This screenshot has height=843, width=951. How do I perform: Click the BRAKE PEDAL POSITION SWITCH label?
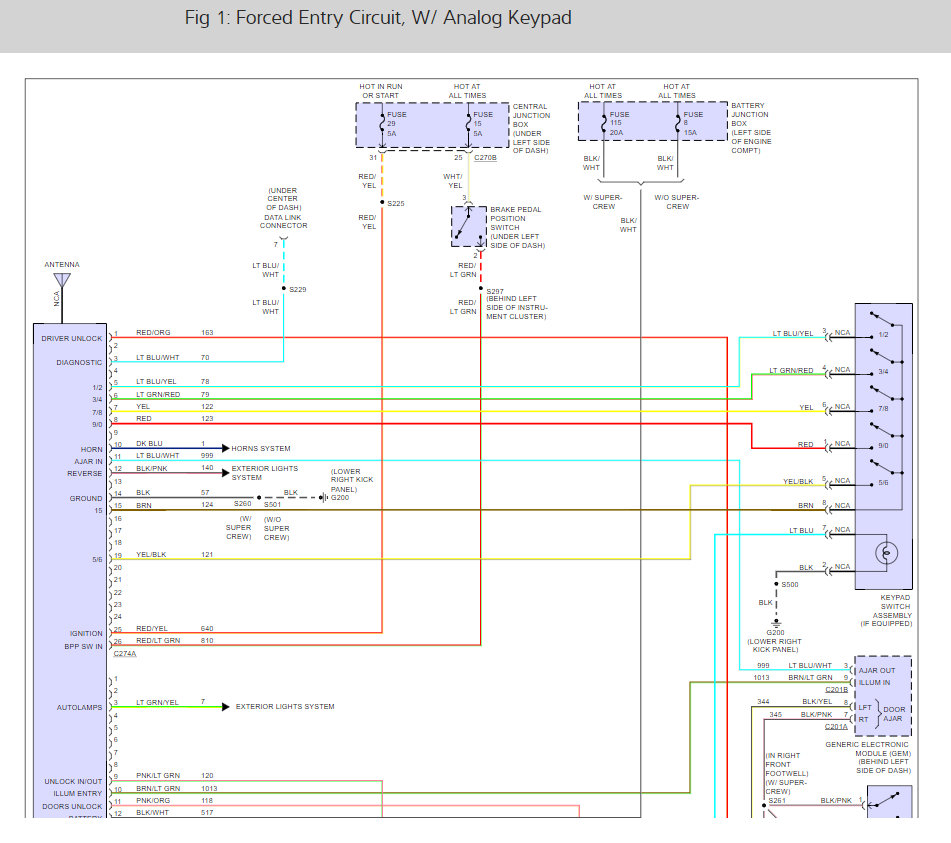(517, 227)
